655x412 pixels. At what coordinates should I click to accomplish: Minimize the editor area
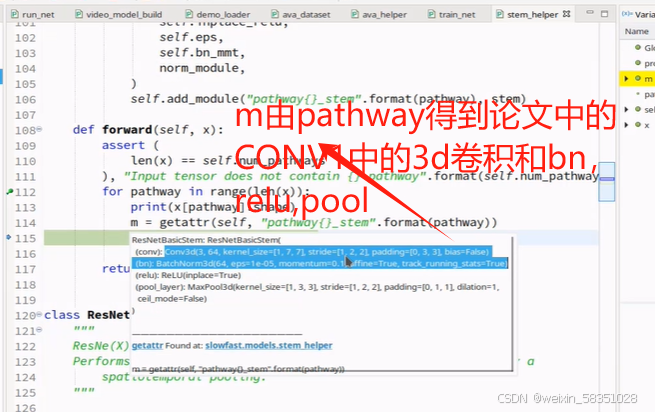click(590, 13)
